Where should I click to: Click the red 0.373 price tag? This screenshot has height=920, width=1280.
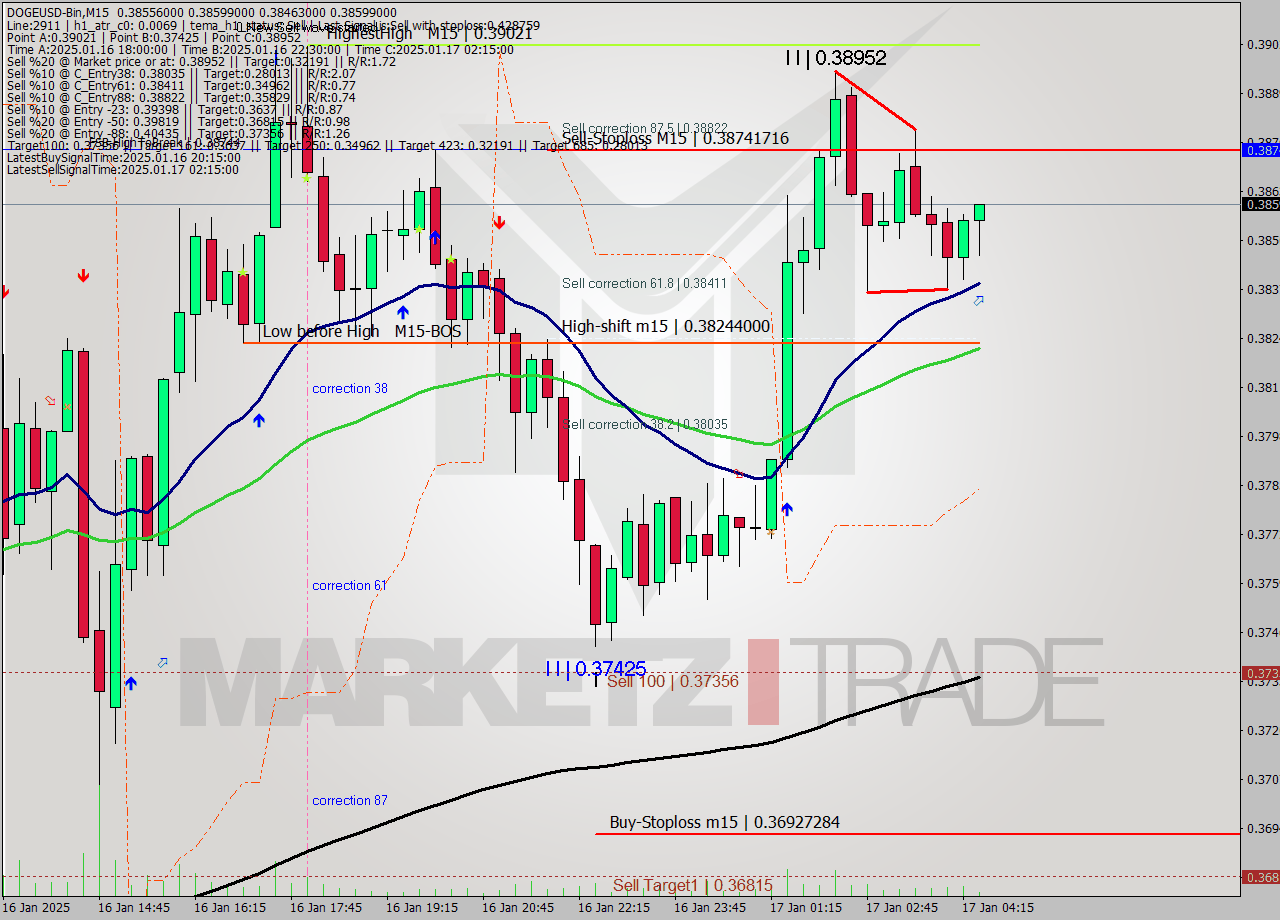[1260, 673]
